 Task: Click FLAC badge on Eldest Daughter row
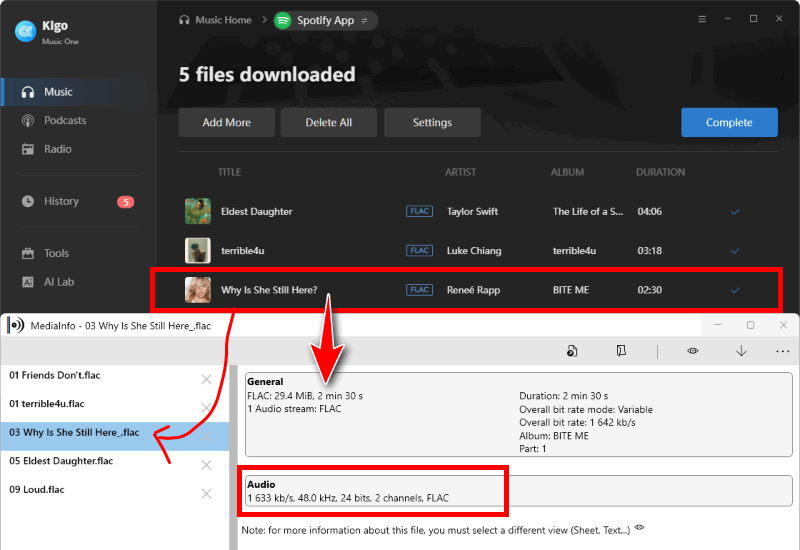[x=419, y=211]
